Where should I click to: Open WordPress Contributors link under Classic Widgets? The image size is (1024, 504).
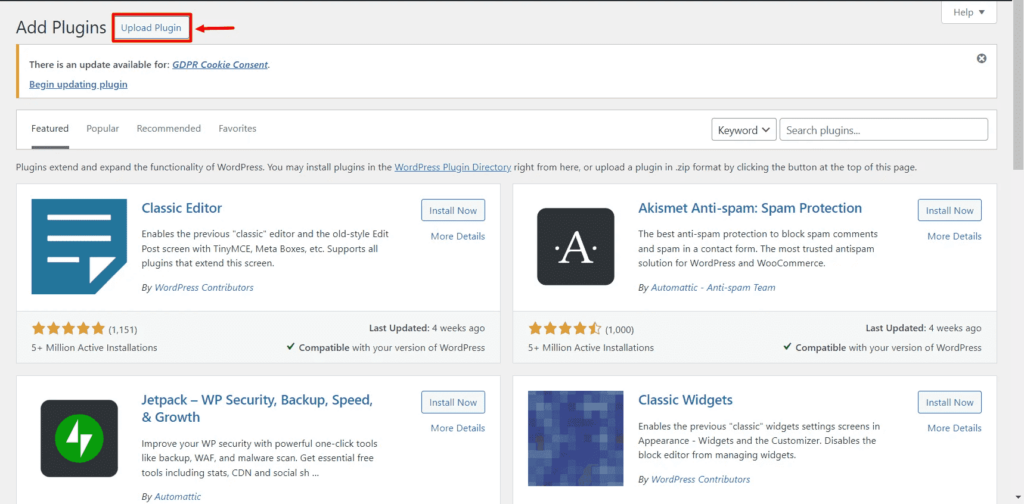click(700, 479)
